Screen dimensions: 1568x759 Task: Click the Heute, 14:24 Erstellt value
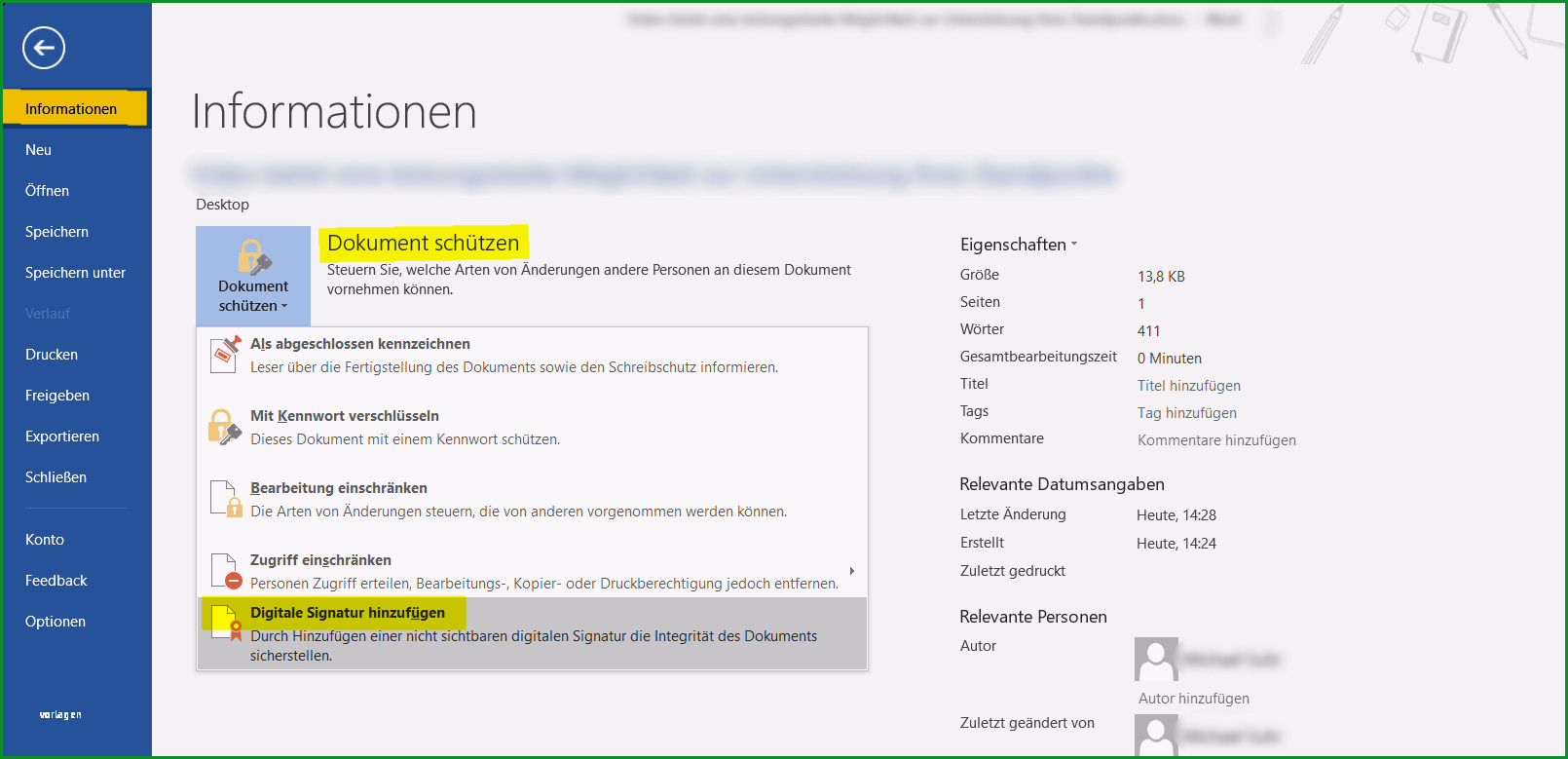click(x=1176, y=544)
